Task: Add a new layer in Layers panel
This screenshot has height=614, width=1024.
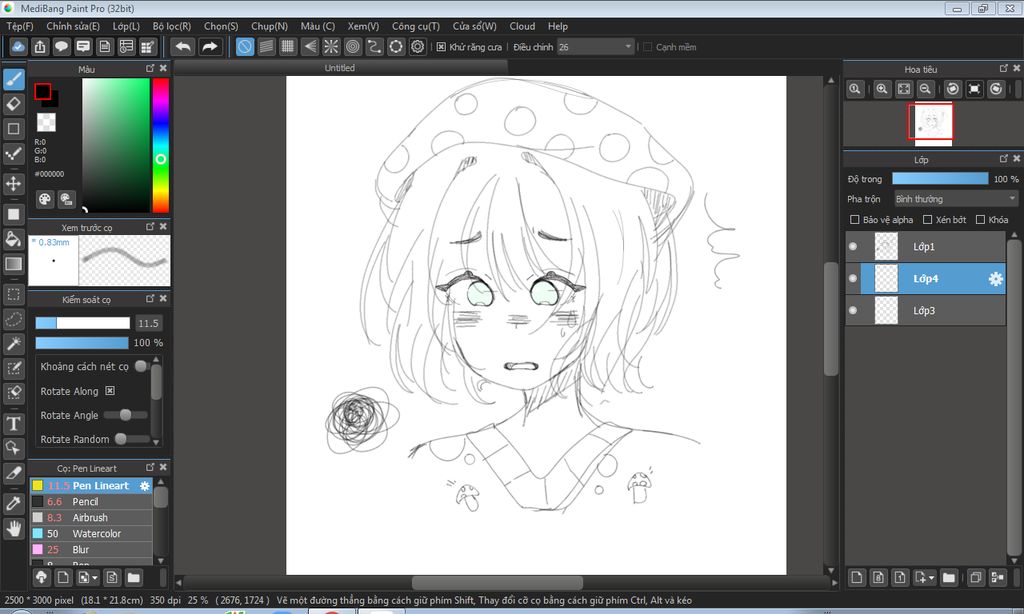Action: click(857, 577)
